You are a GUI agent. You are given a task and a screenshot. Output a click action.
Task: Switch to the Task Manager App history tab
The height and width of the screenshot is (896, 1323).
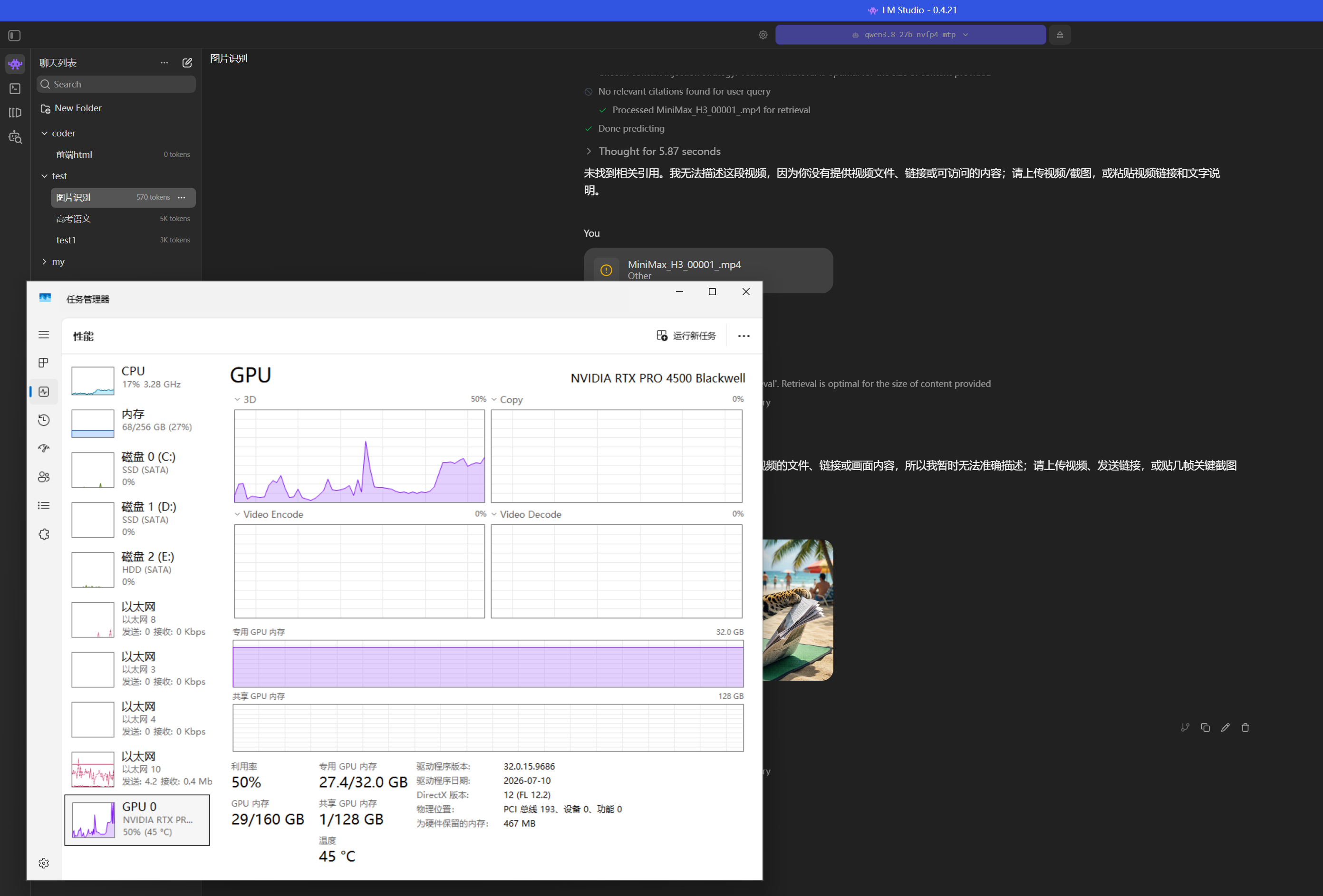click(x=44, y=420)
